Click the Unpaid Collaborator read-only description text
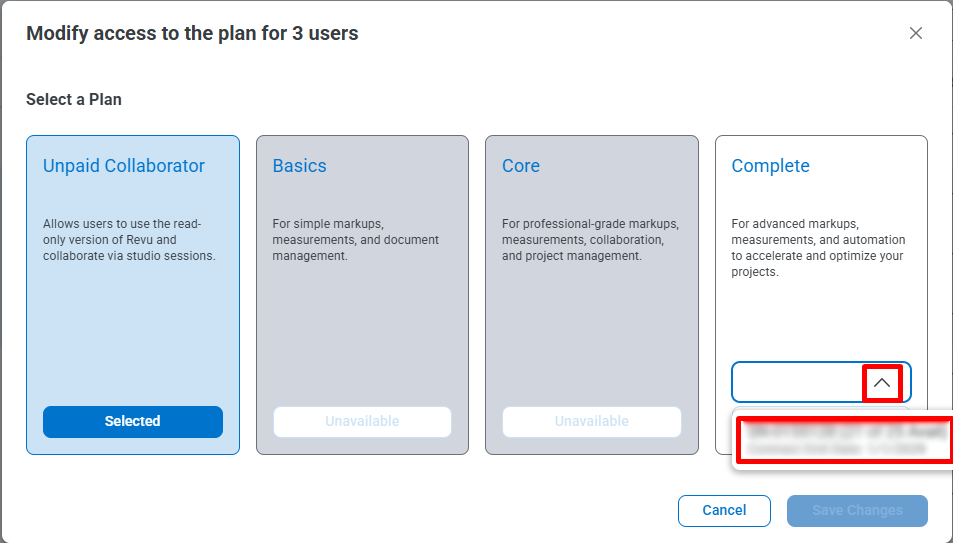This screenshot has width=953, height=543. [x=129, y=240]
